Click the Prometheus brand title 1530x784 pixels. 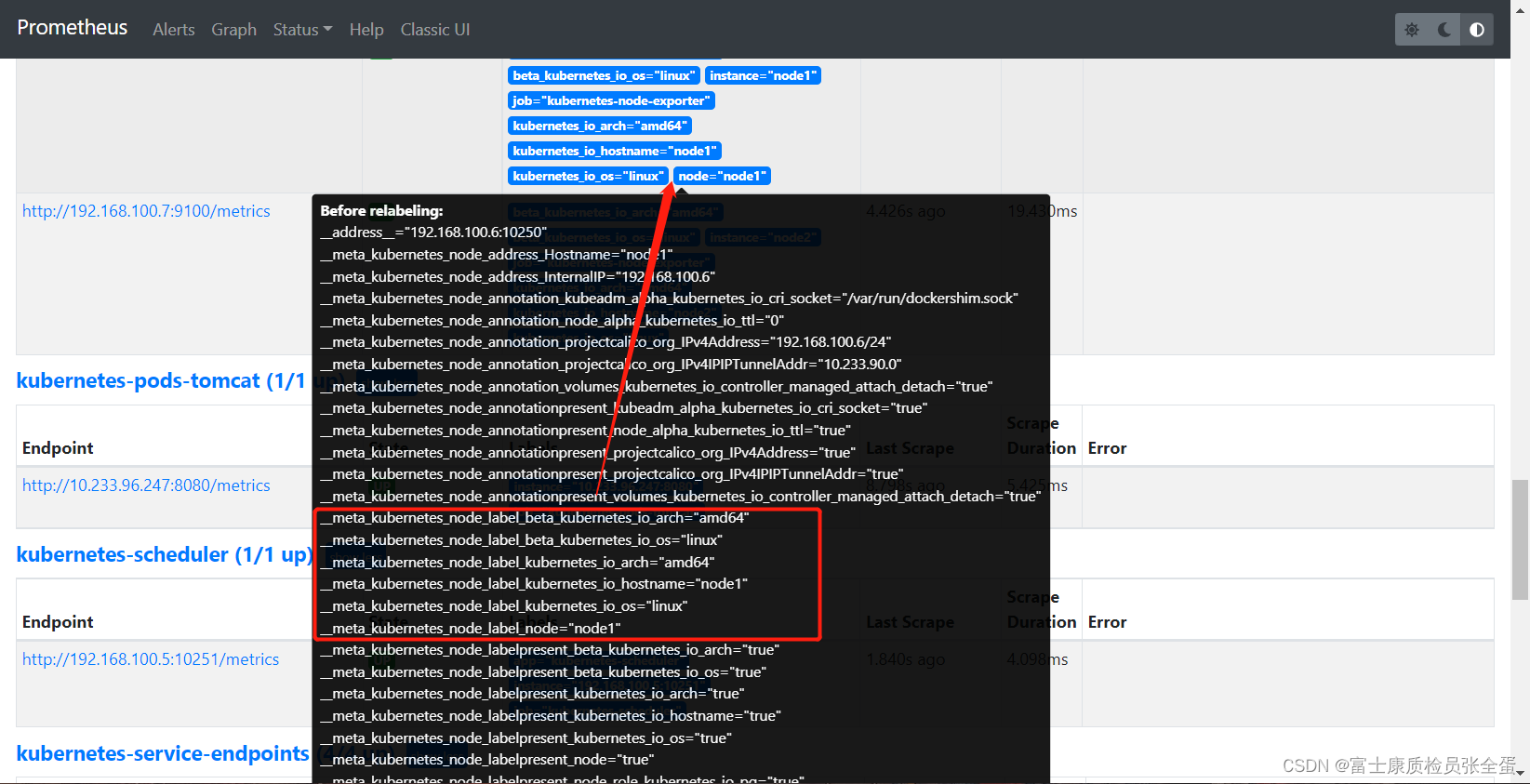(73, 28)
